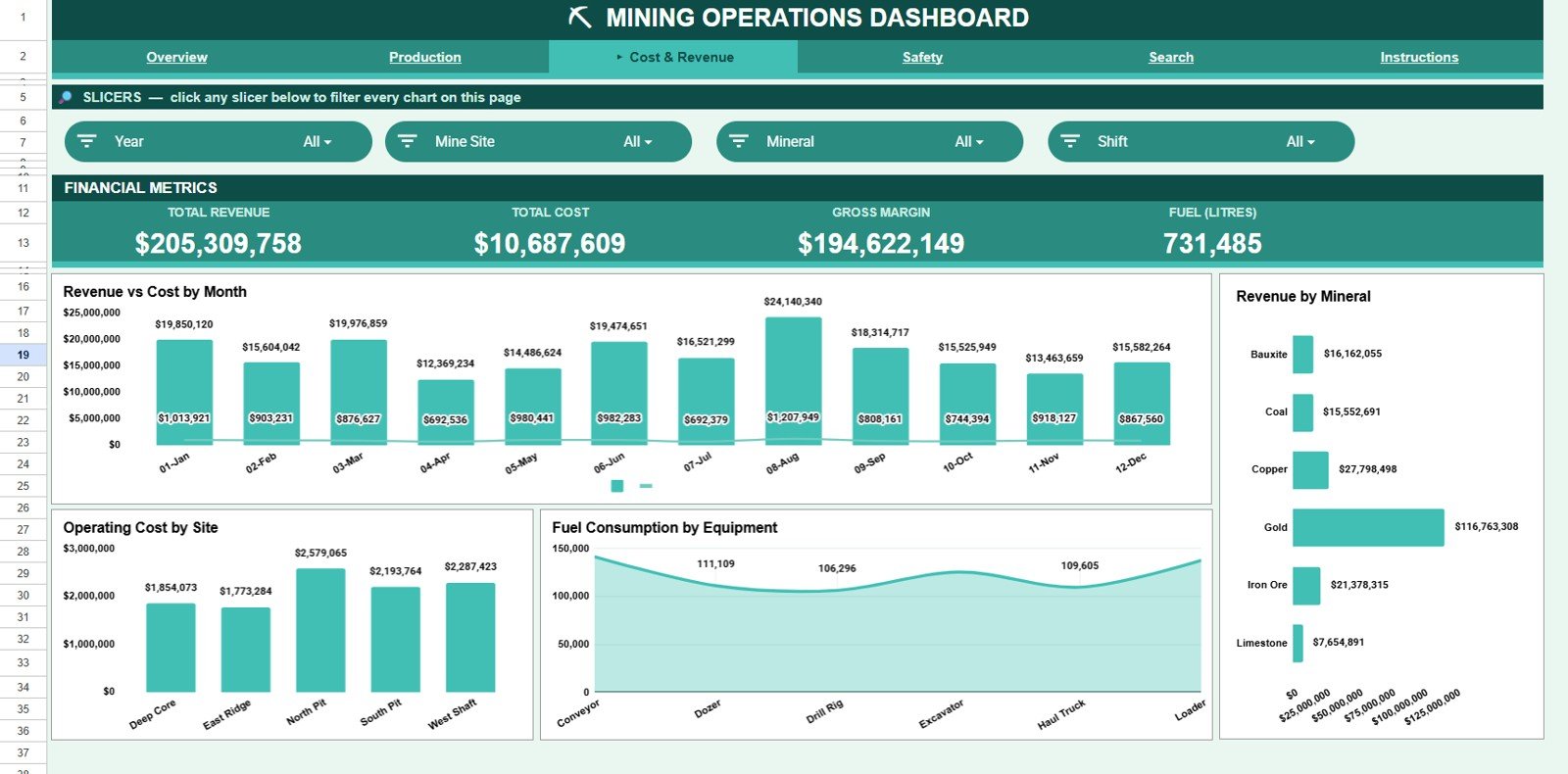Click the 08-Aug revenue bar
This screenshot has width=1568, height=774.
[793, 380]
